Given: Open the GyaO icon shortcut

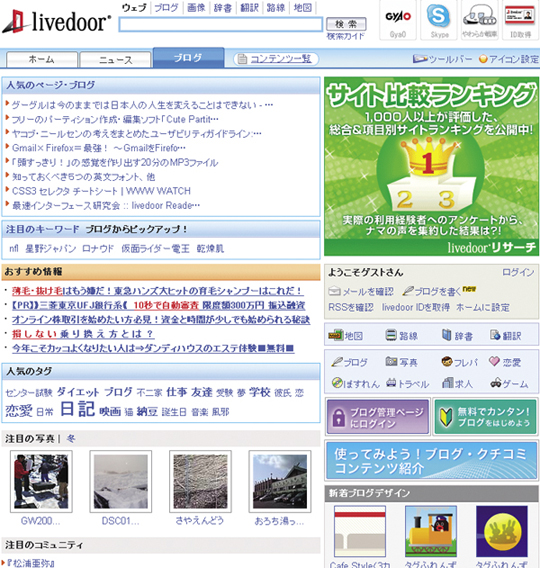Looking at the screenshot, I should 398,17.
